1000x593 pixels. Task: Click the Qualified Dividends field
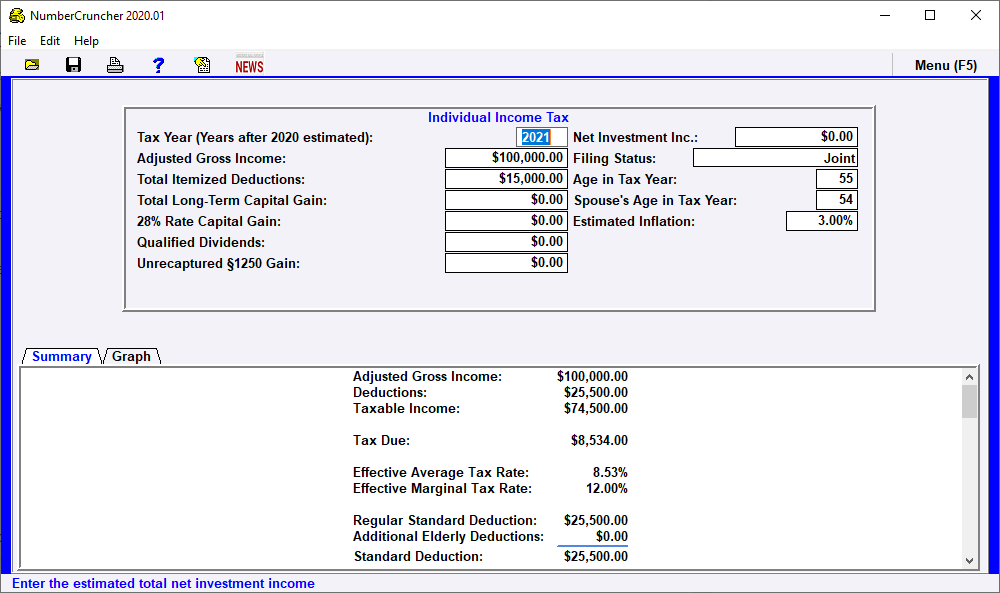click(x=506, y=242)
